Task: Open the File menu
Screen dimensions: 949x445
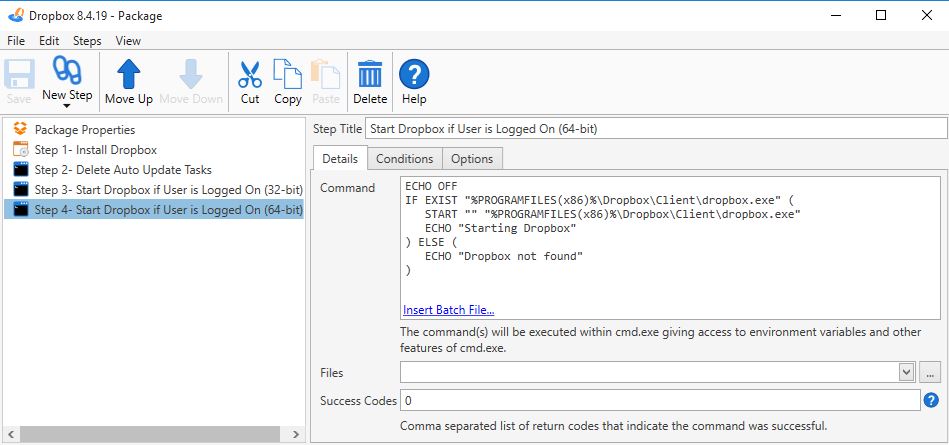Action: 16,41
